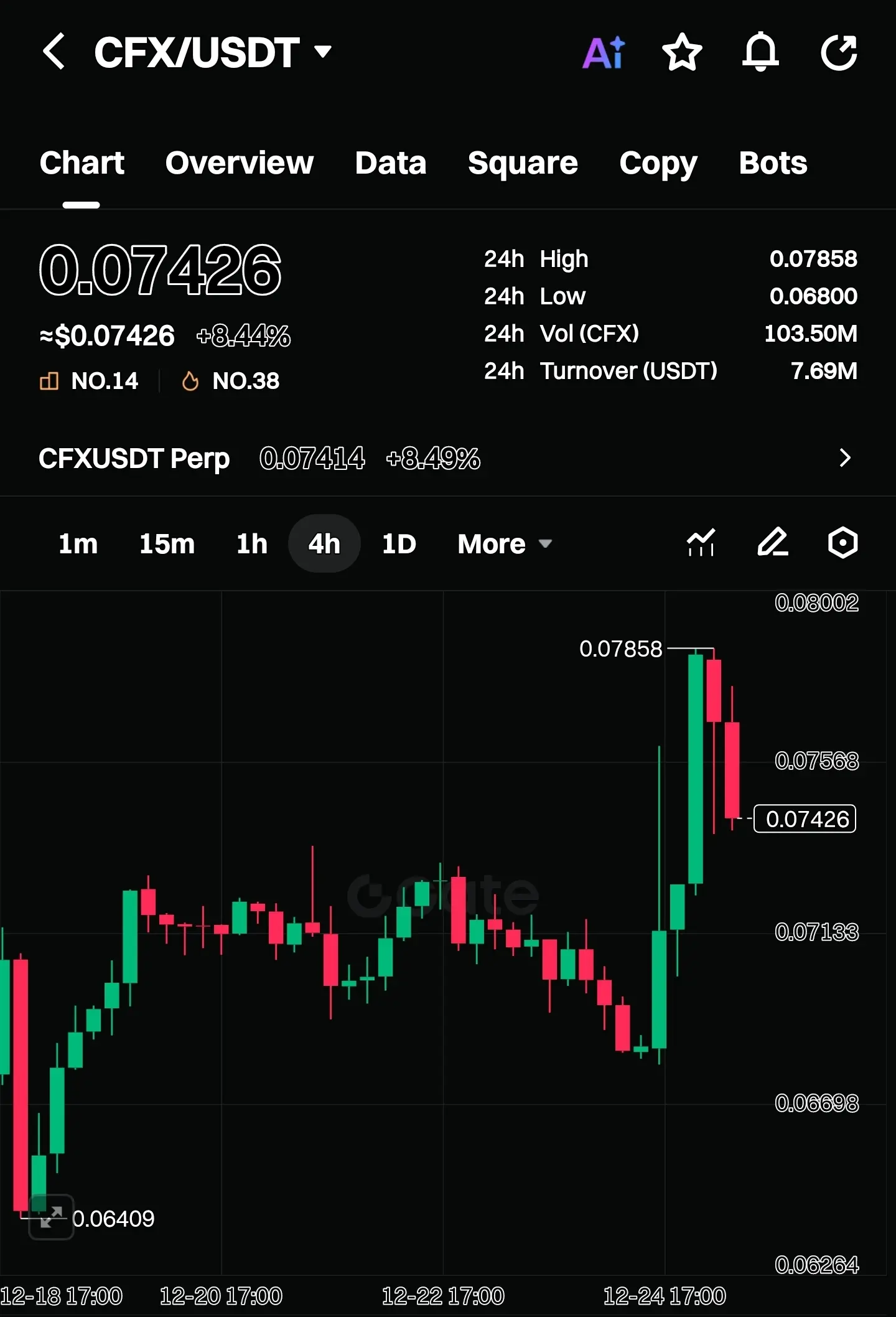The image size is (896, 1317).
Task: Open chart settings hexagon icon
Action: click(x=843, y=543)
